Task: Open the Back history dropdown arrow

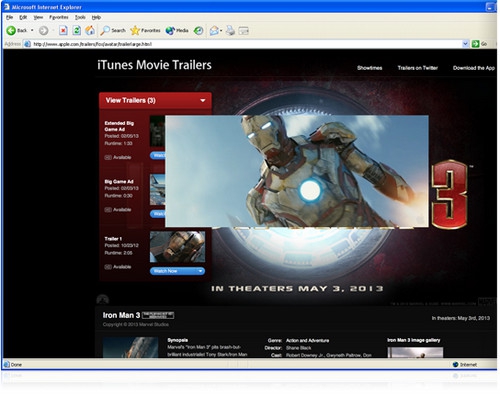Action: [32, 31]
